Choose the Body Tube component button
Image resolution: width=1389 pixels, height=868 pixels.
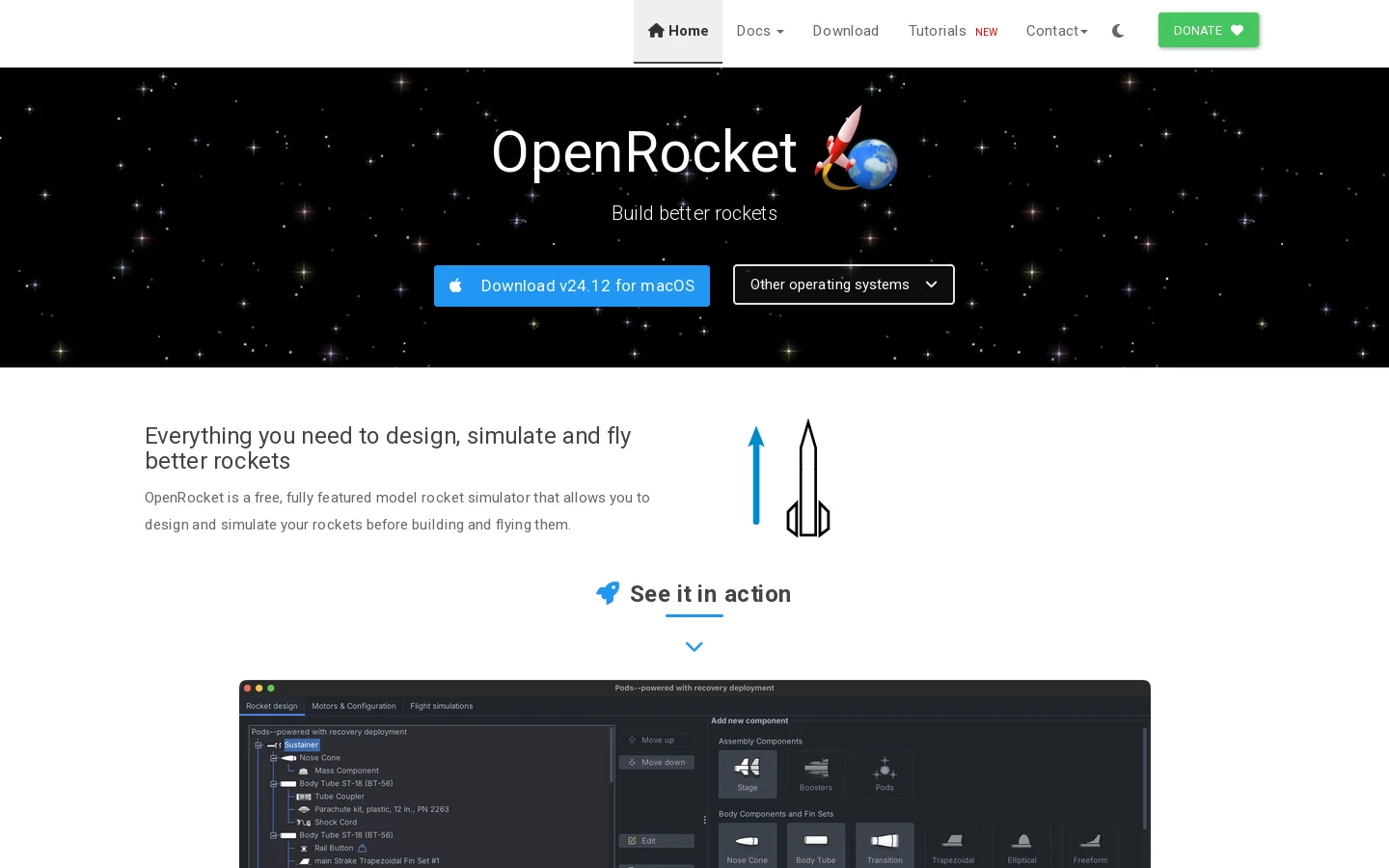coord(816,846)
